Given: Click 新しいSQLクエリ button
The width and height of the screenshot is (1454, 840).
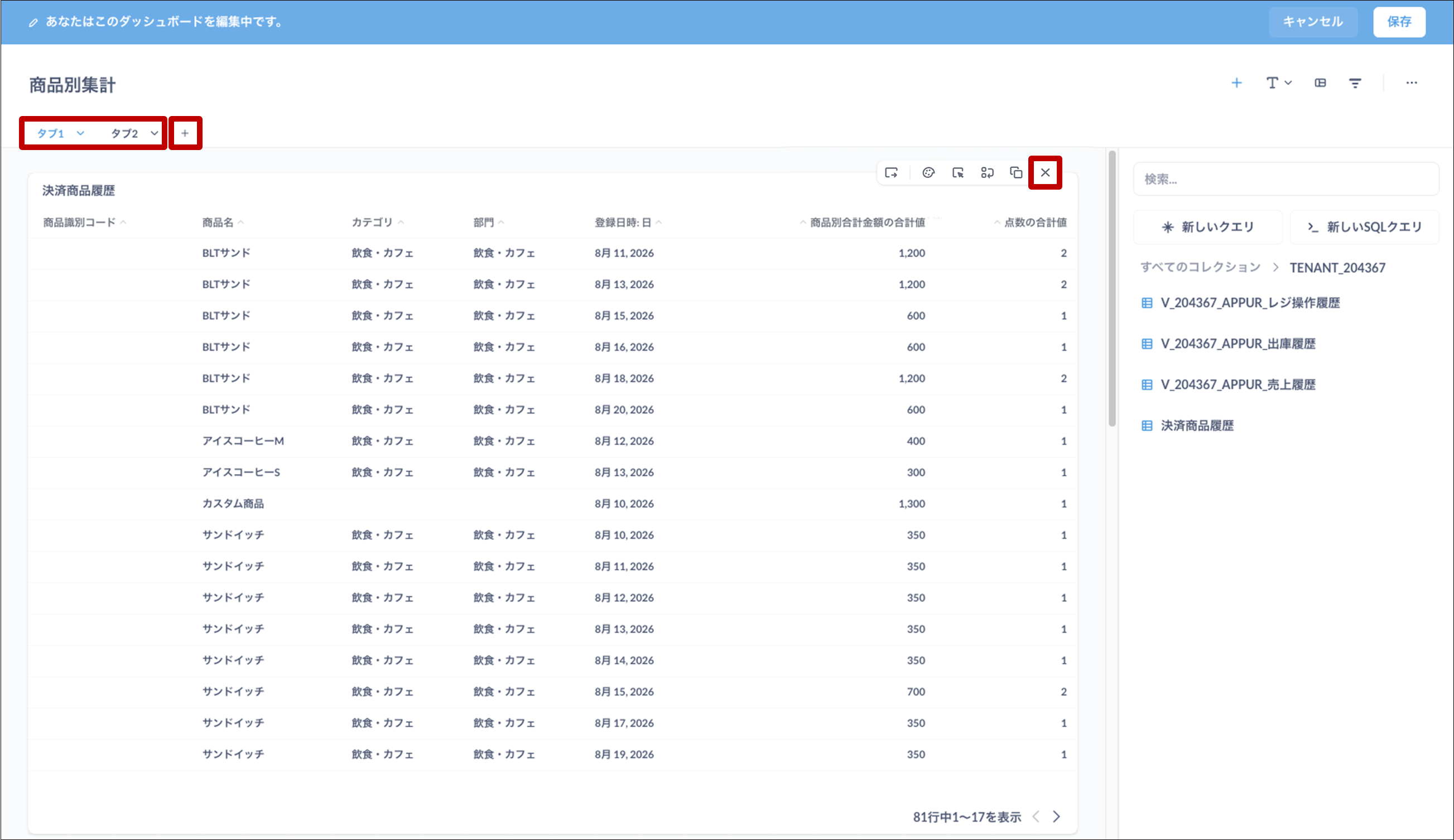Looking at the screenshot, I should (x=1365, y=226).
